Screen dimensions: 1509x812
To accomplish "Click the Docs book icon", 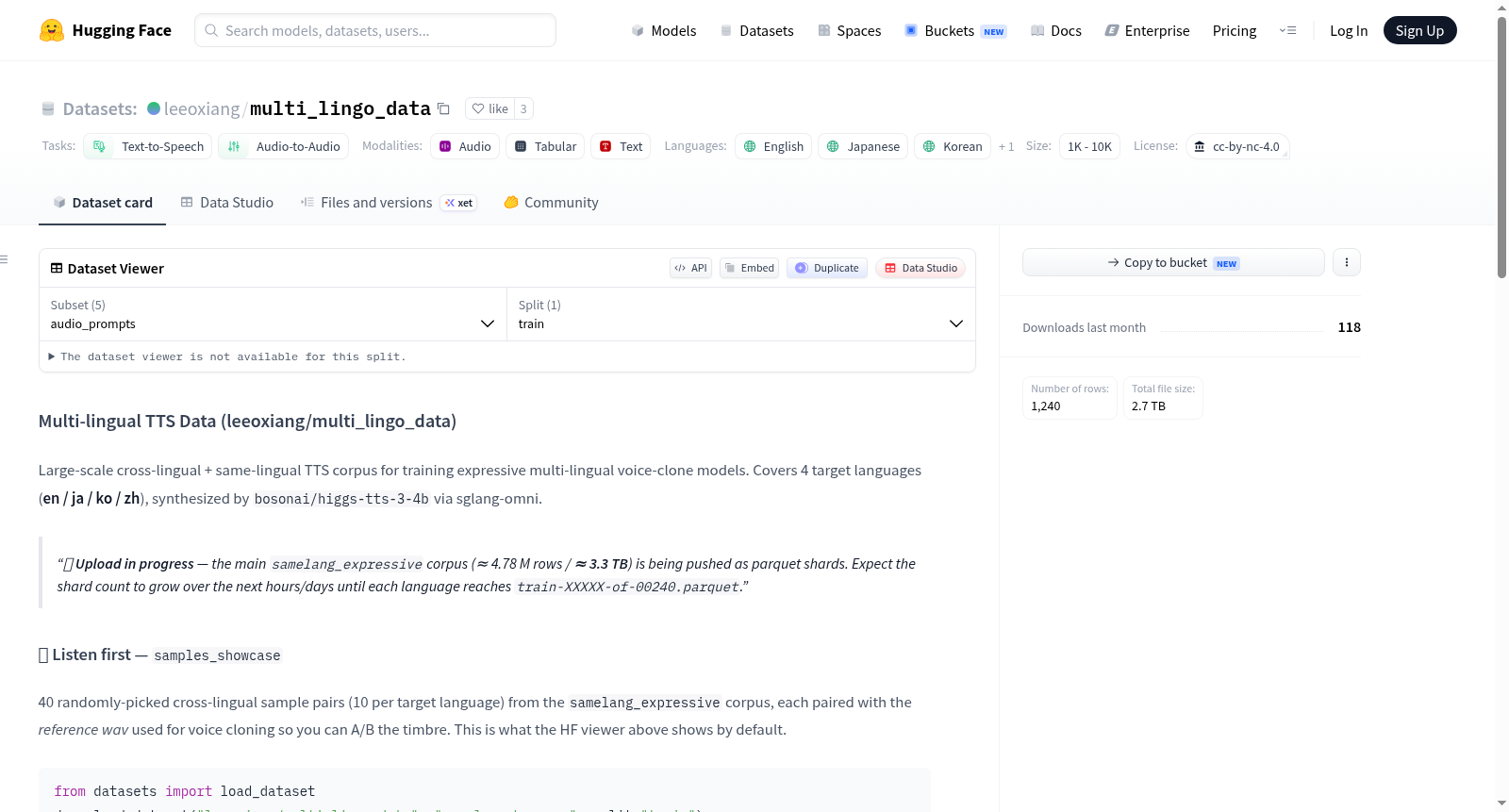I will point(1037,30).
